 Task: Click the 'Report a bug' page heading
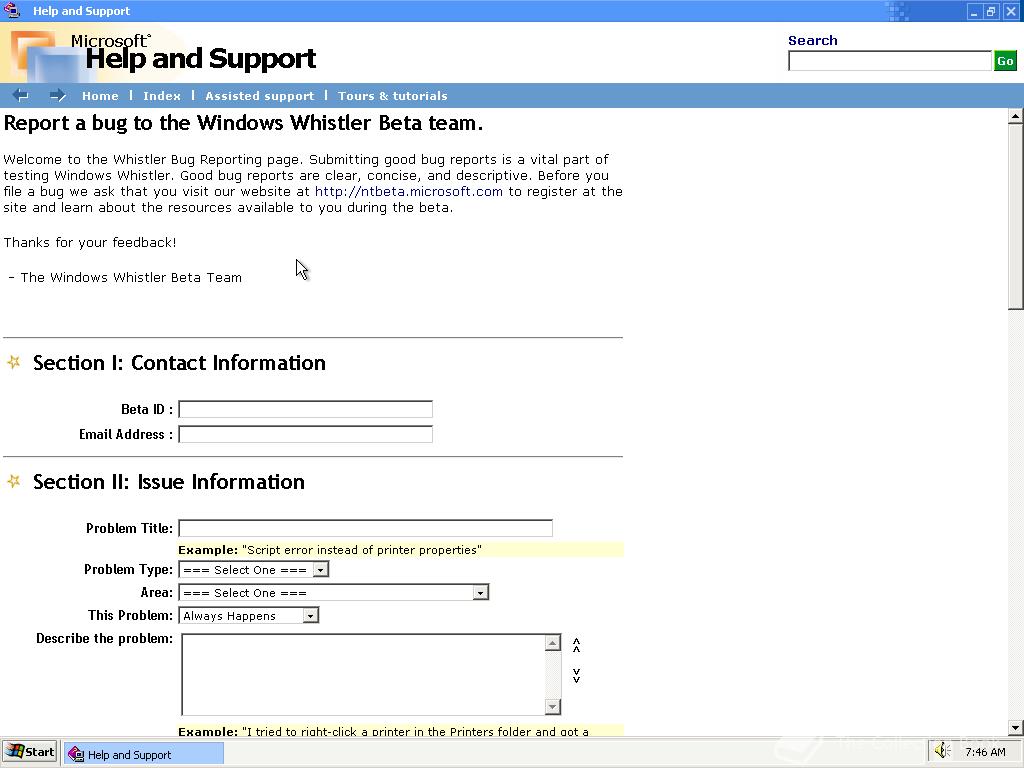coord(243,123)
